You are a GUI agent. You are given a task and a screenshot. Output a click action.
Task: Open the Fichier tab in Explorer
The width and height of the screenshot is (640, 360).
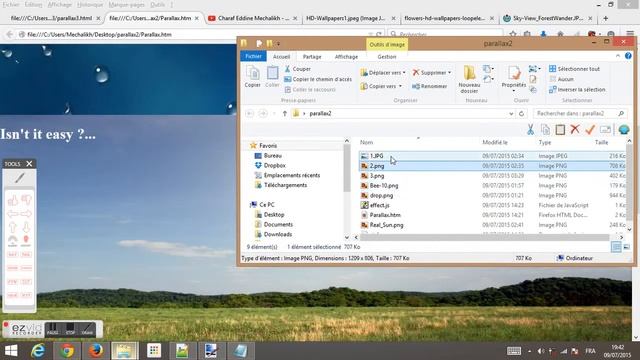pyautogui.click(x=253, y=56)
